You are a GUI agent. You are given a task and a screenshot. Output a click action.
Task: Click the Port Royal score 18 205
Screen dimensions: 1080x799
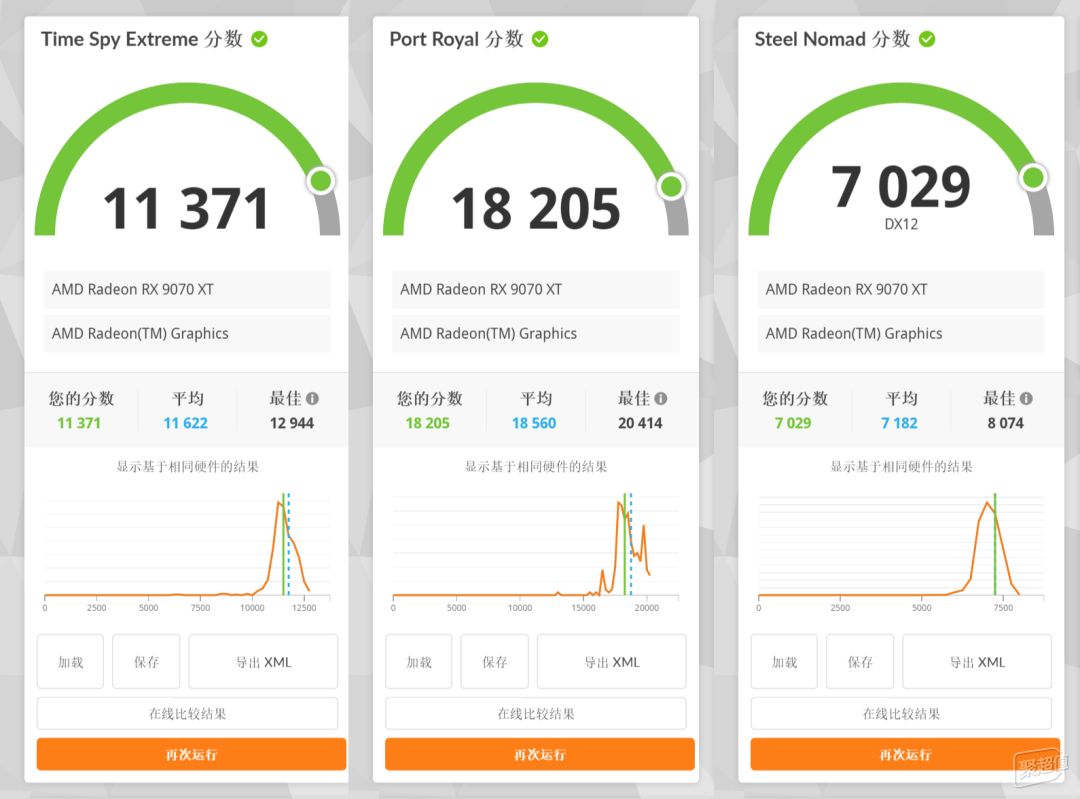[x=536, y=209]
